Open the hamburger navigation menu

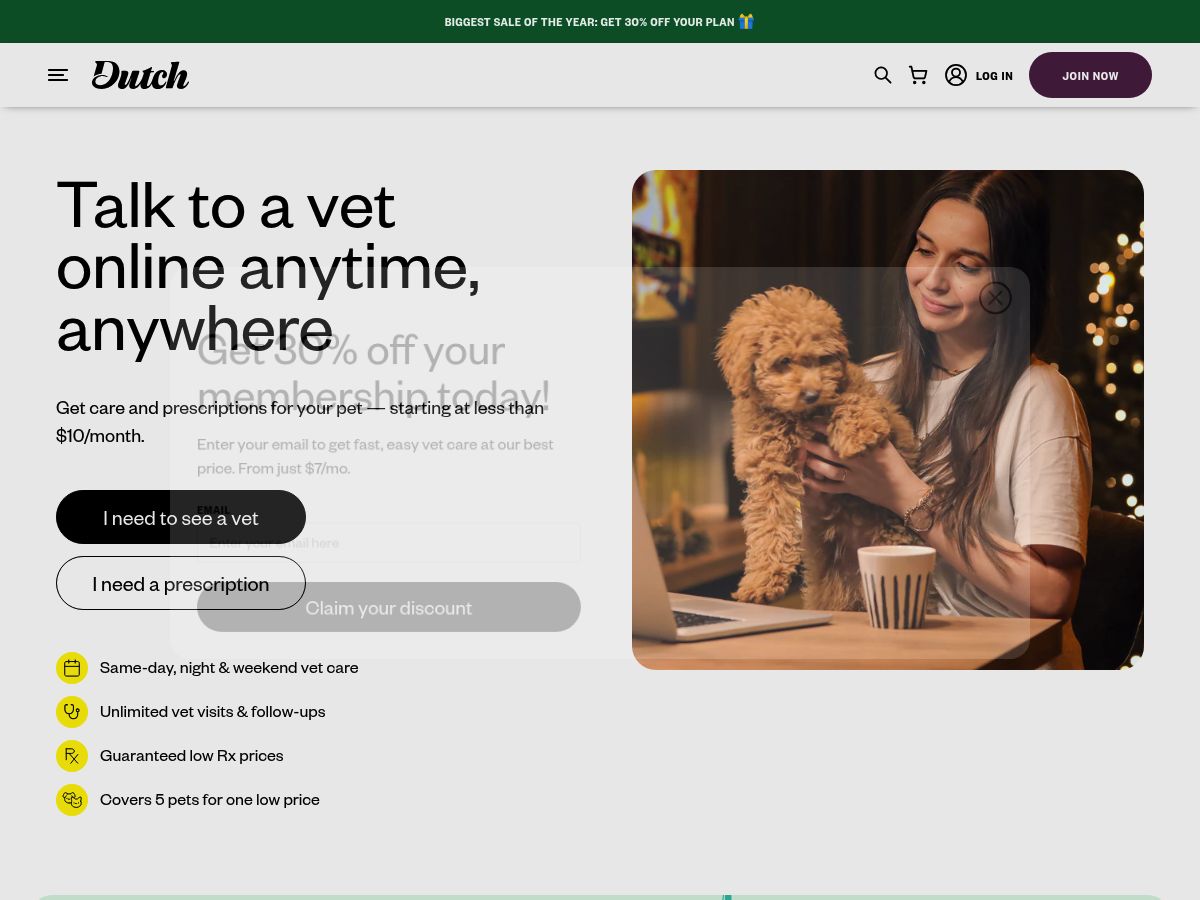[58, 75]
